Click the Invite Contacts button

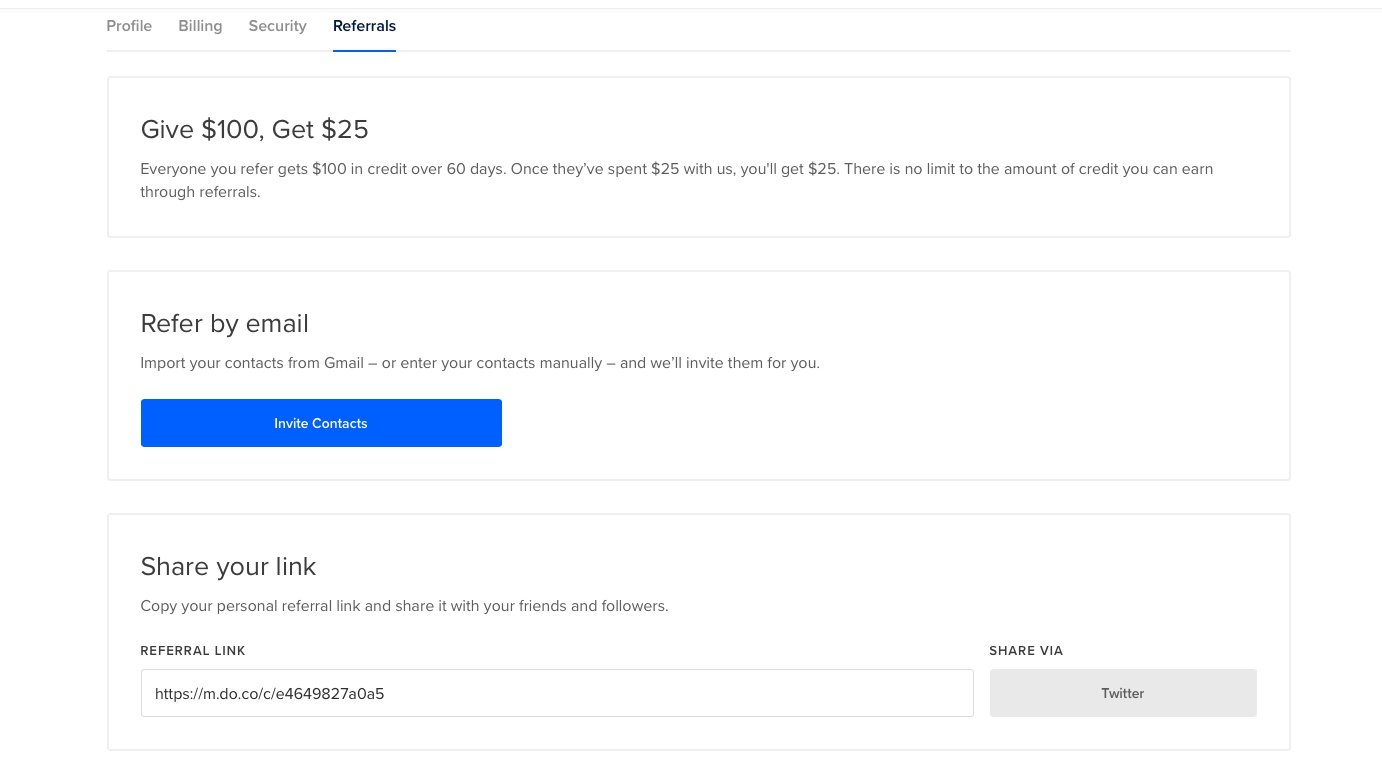pos(321,423)
